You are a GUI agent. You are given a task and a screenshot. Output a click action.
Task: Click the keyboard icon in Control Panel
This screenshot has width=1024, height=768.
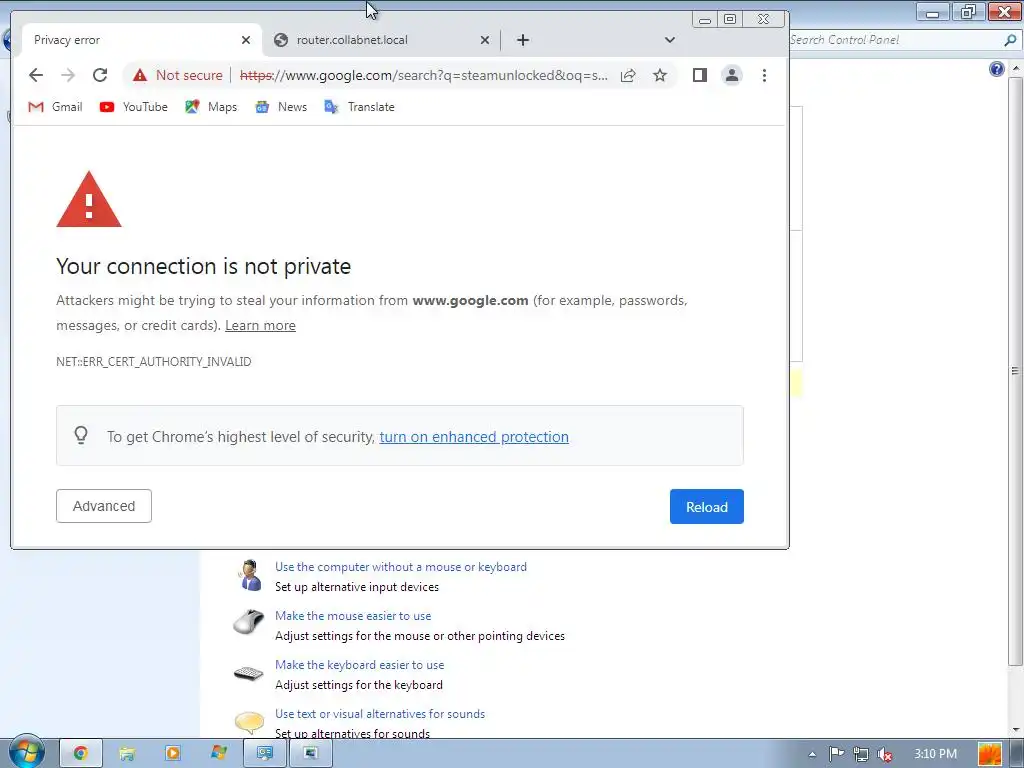click(x=249, y=673)
